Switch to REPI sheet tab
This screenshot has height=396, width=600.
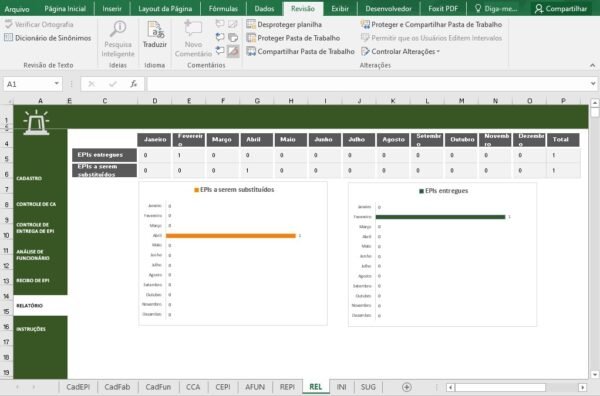[x=287, y=387]
